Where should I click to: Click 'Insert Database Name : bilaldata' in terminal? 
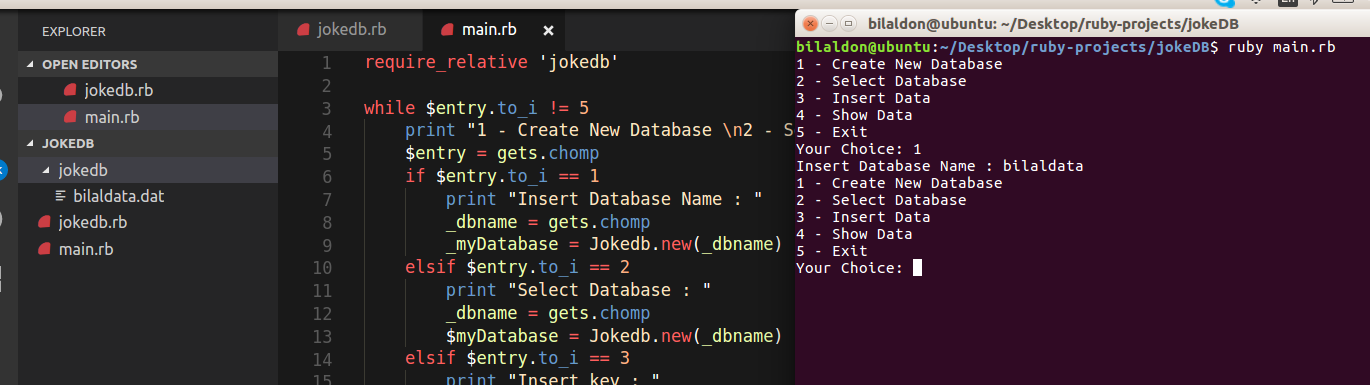[x=940, y=166]
